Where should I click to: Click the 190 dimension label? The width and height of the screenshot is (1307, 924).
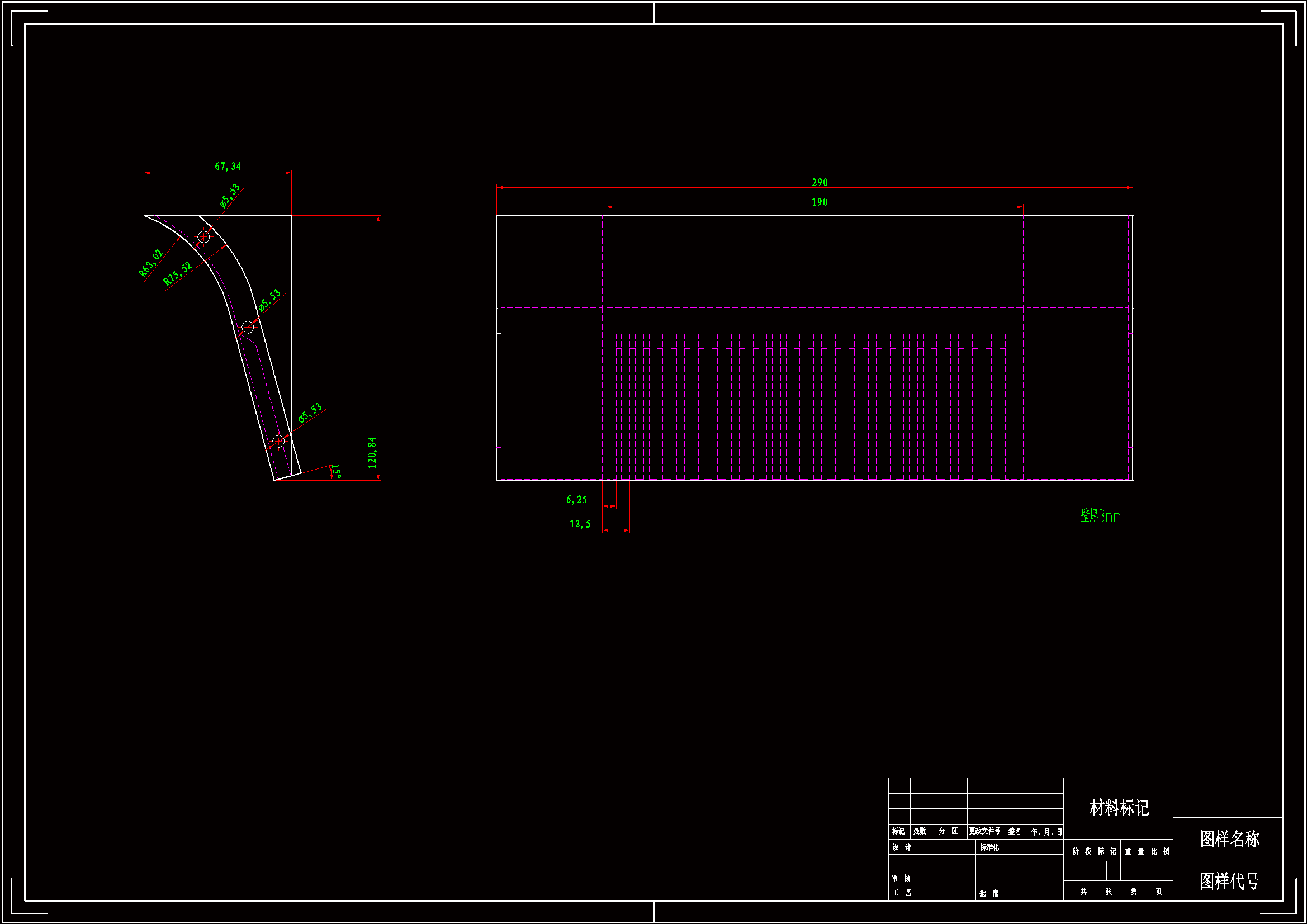[819, 202]
